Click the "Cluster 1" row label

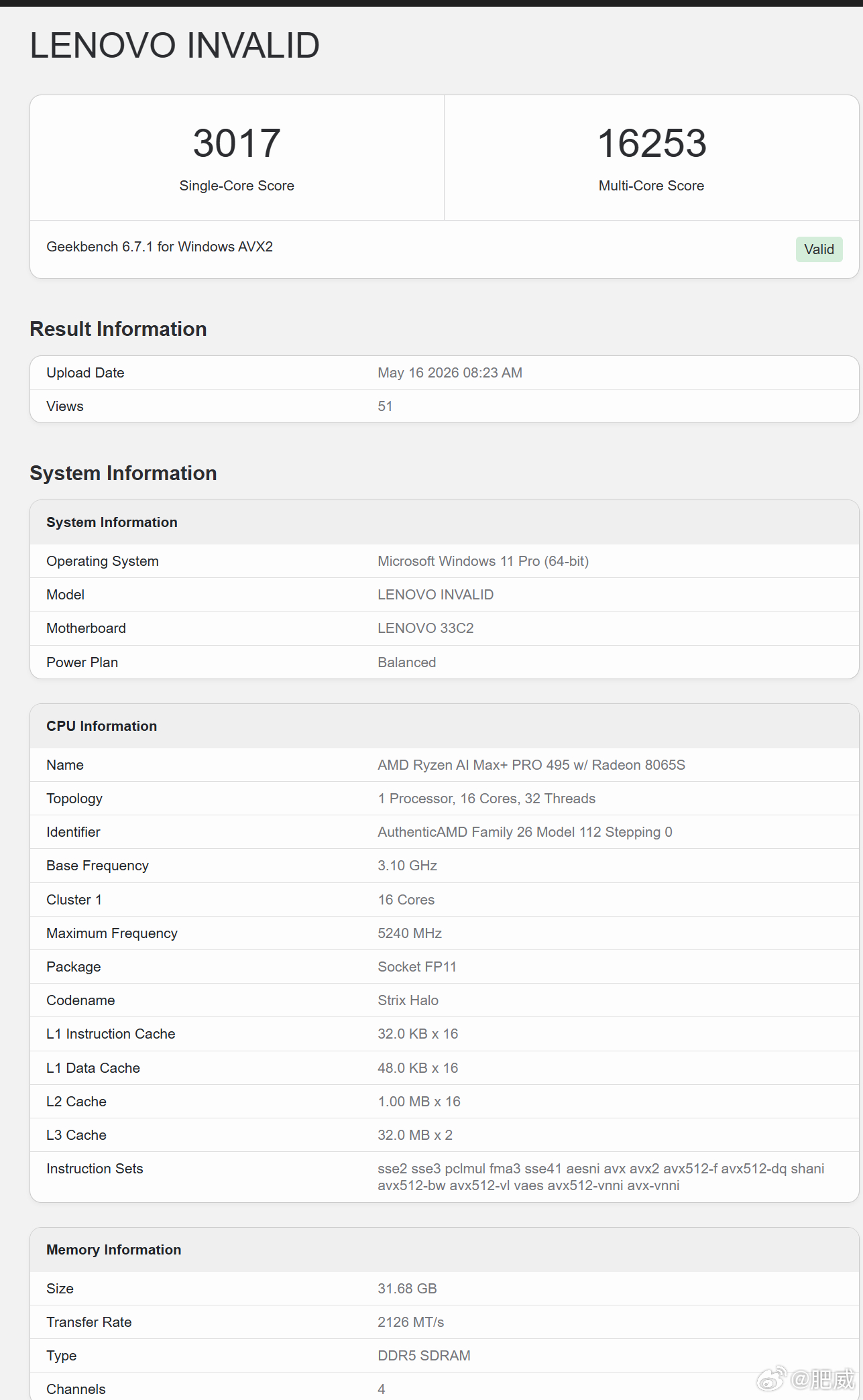click(74, 900)
